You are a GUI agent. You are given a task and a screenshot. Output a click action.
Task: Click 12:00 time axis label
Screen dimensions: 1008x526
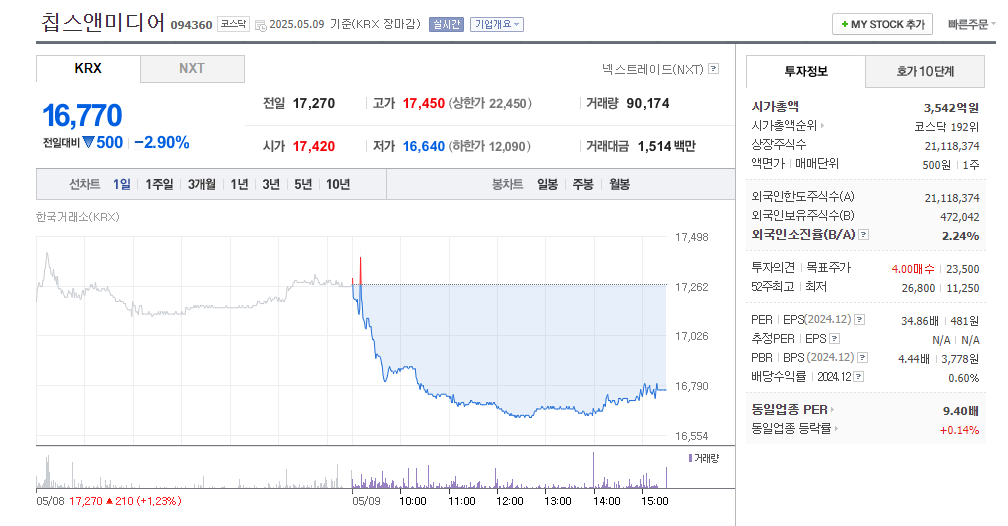510,501
